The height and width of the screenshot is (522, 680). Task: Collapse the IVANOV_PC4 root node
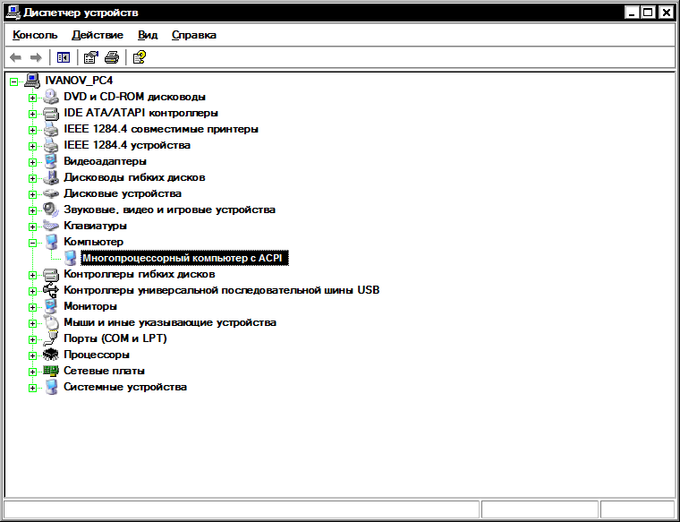coord(14,82)
